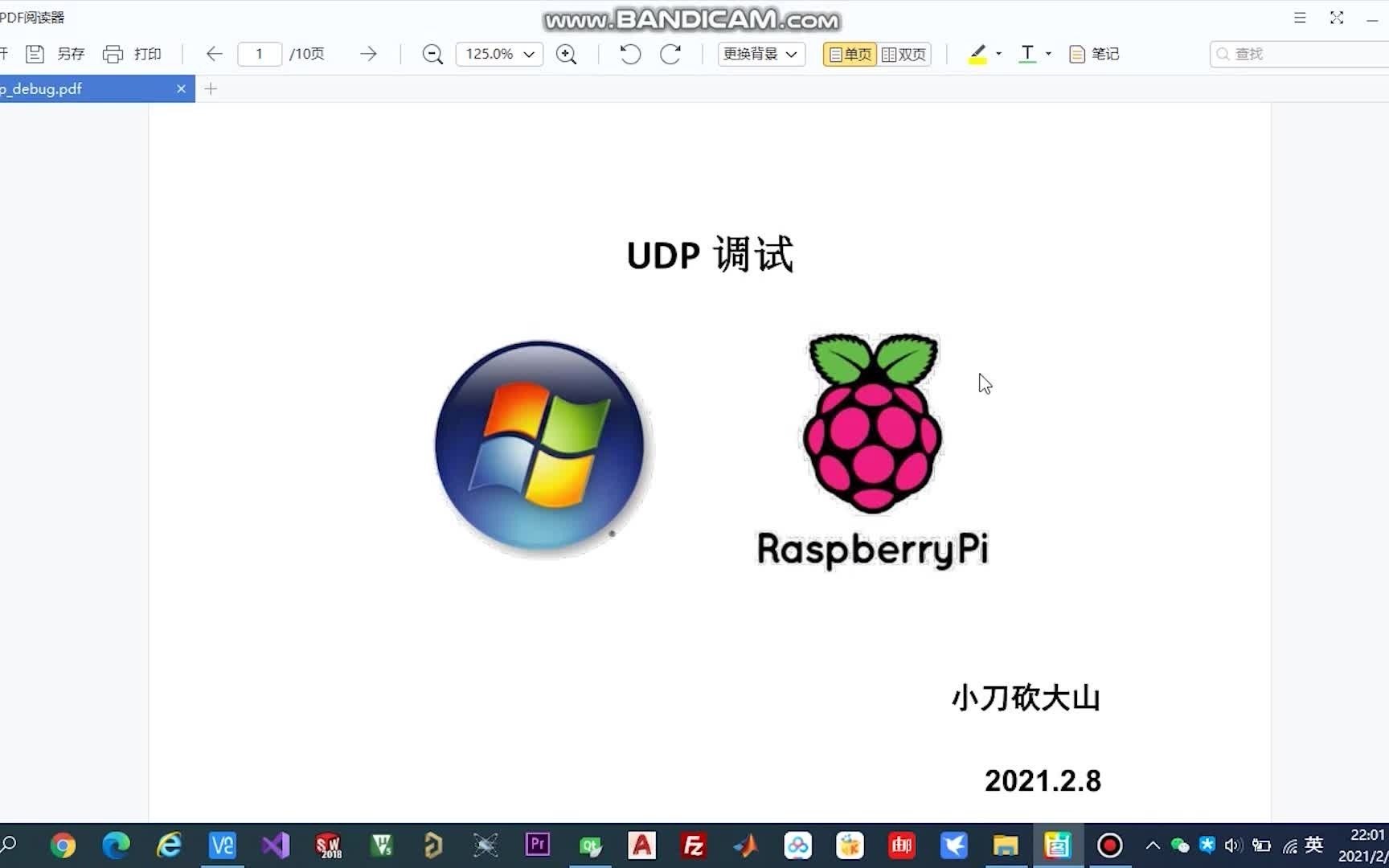This screenshot has height=868, width=1389.
Task: Switch to 双页 double page view
Action: tap(904, 54)
